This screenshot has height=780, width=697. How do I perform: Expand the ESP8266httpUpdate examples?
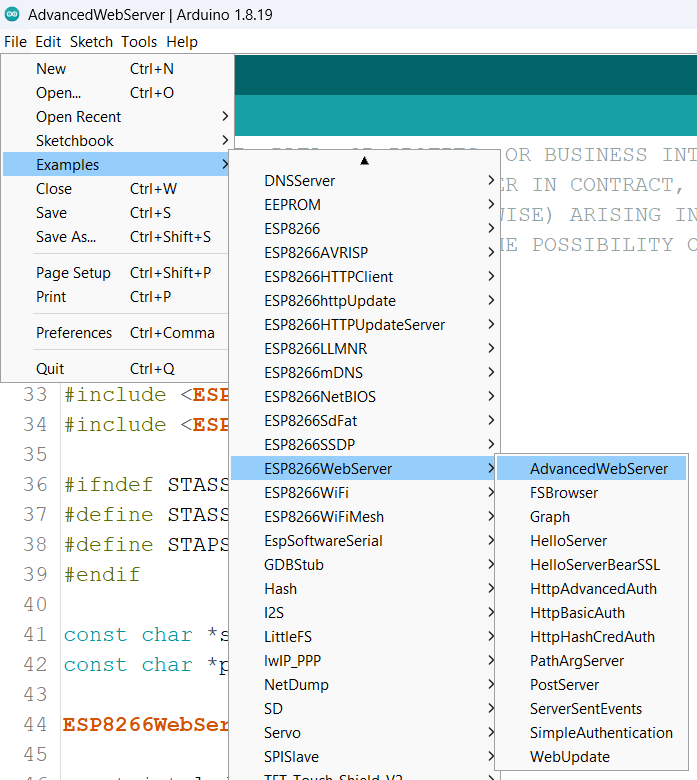pos(364,300)
